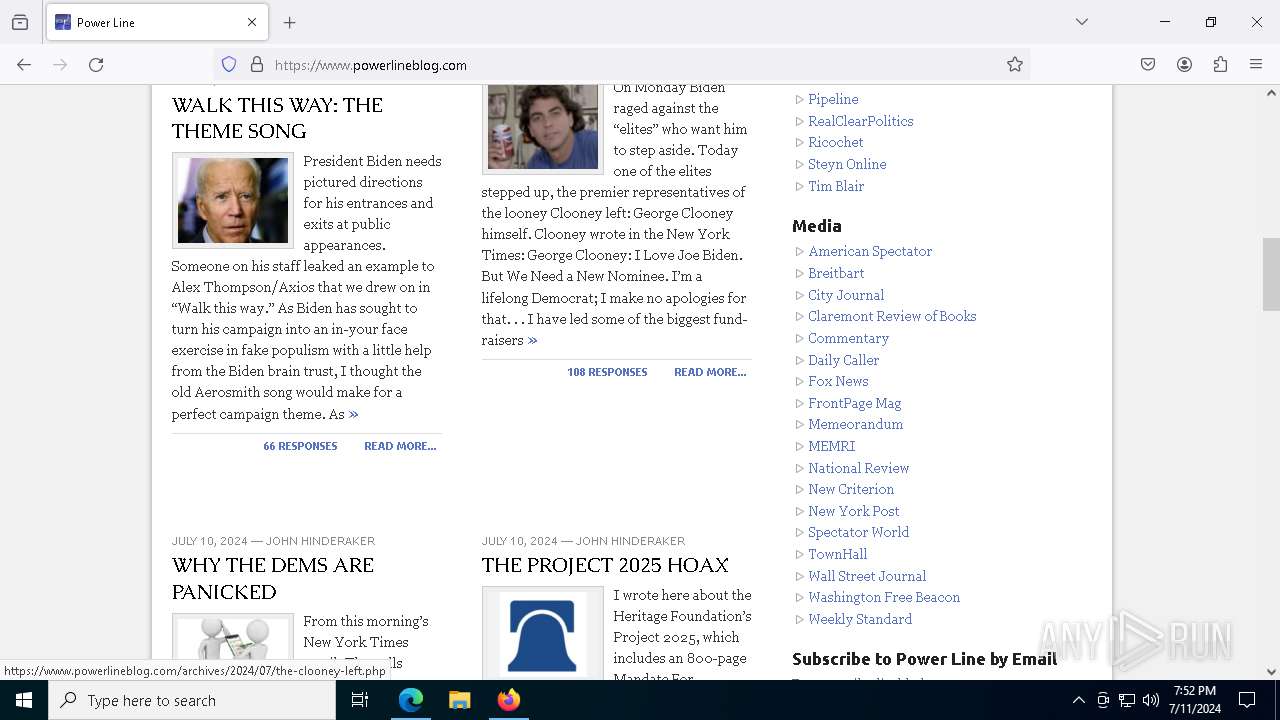Open 66 Responses link
The height and width of the screenshot is (720, 1280).
pyautogui.click(x=300, y=446)
